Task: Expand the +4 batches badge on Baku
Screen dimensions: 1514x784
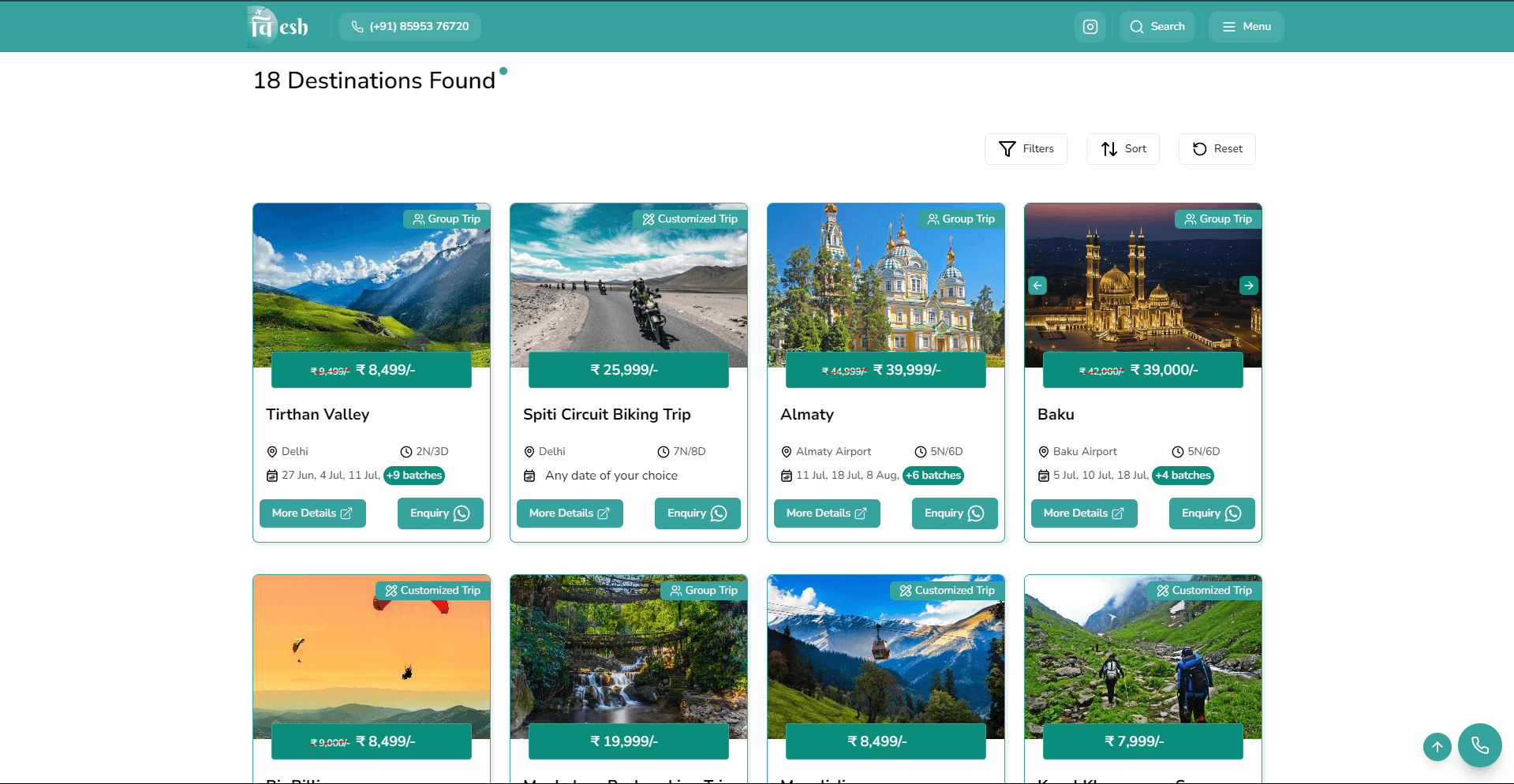Action: (1183, 476)
